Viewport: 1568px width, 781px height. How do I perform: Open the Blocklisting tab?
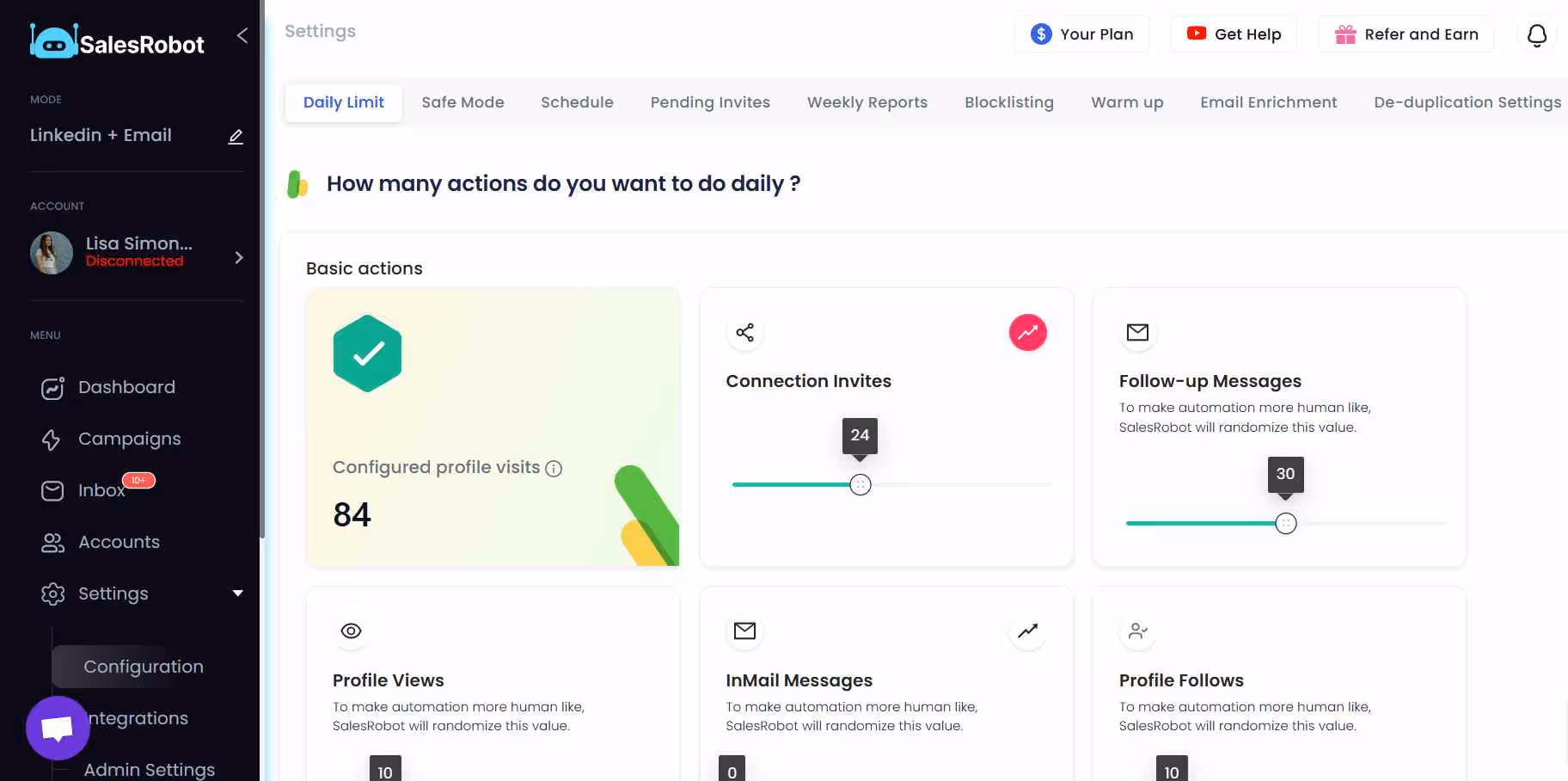click(1008, 102)
